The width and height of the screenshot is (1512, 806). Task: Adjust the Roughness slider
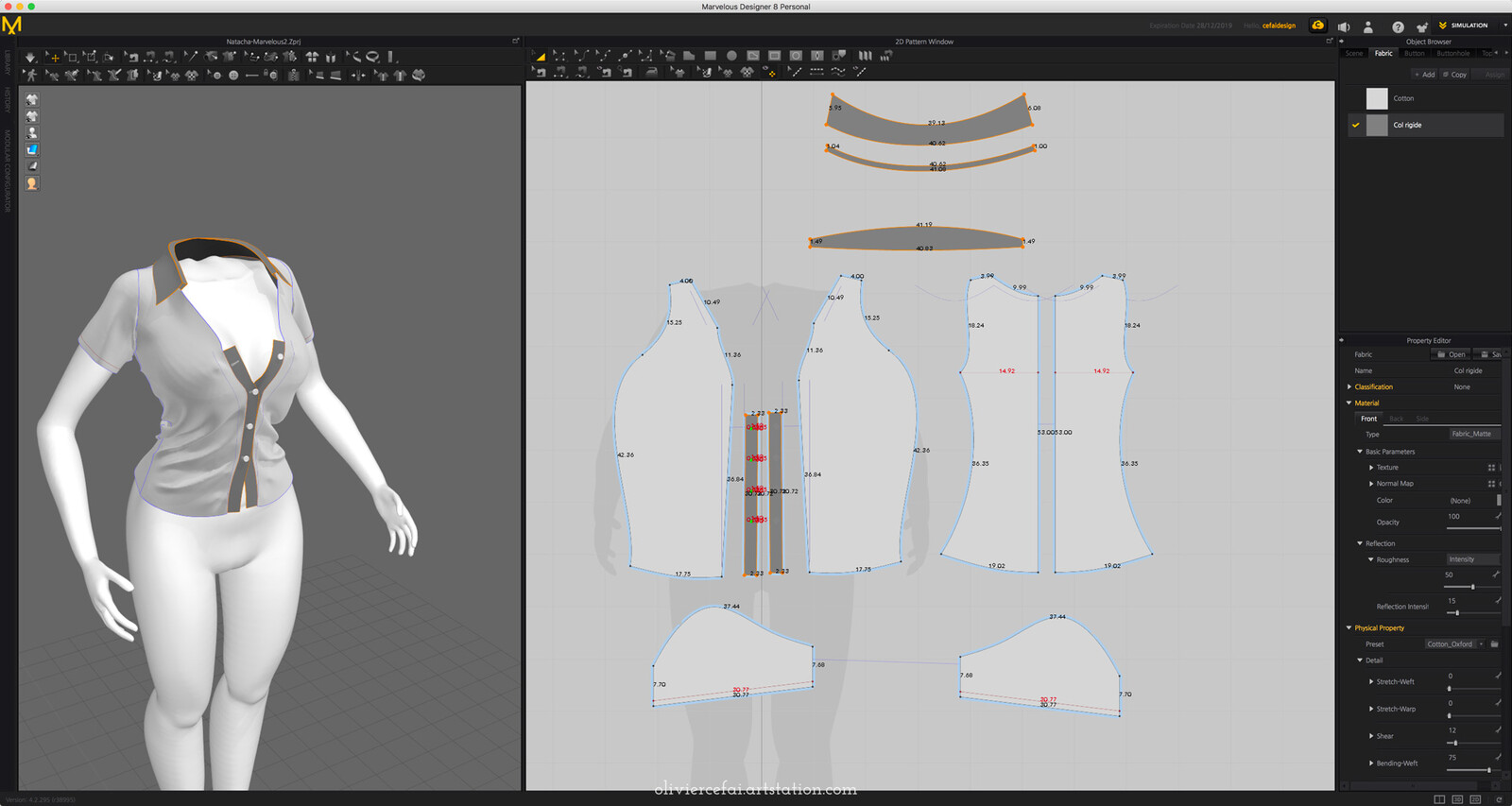click(x=1472, y=587)
